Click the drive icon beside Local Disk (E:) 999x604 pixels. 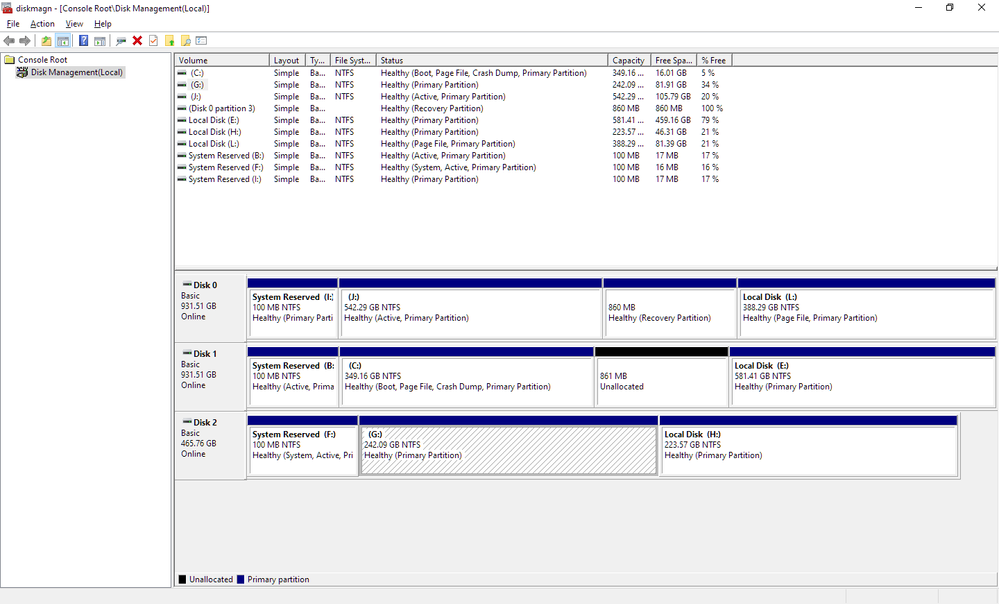(182, 120)
